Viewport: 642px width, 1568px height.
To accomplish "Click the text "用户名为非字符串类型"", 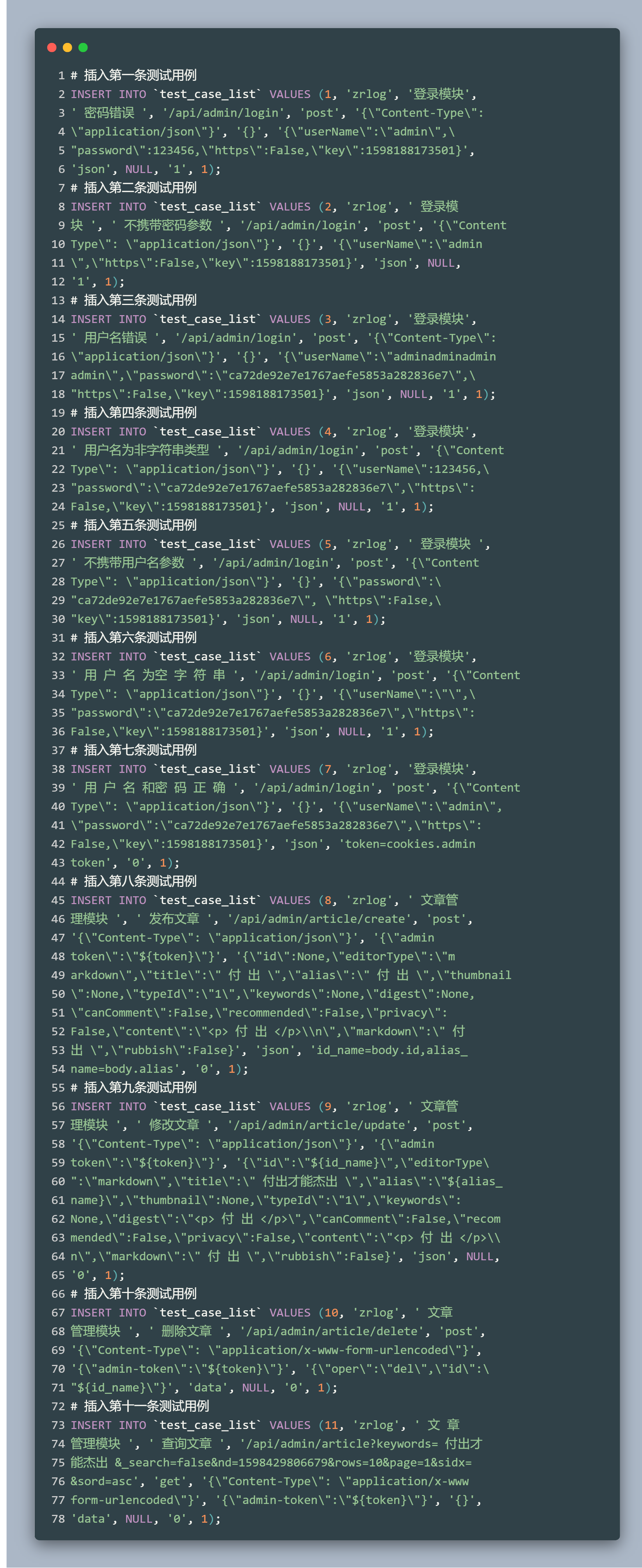I will (147, 450).
